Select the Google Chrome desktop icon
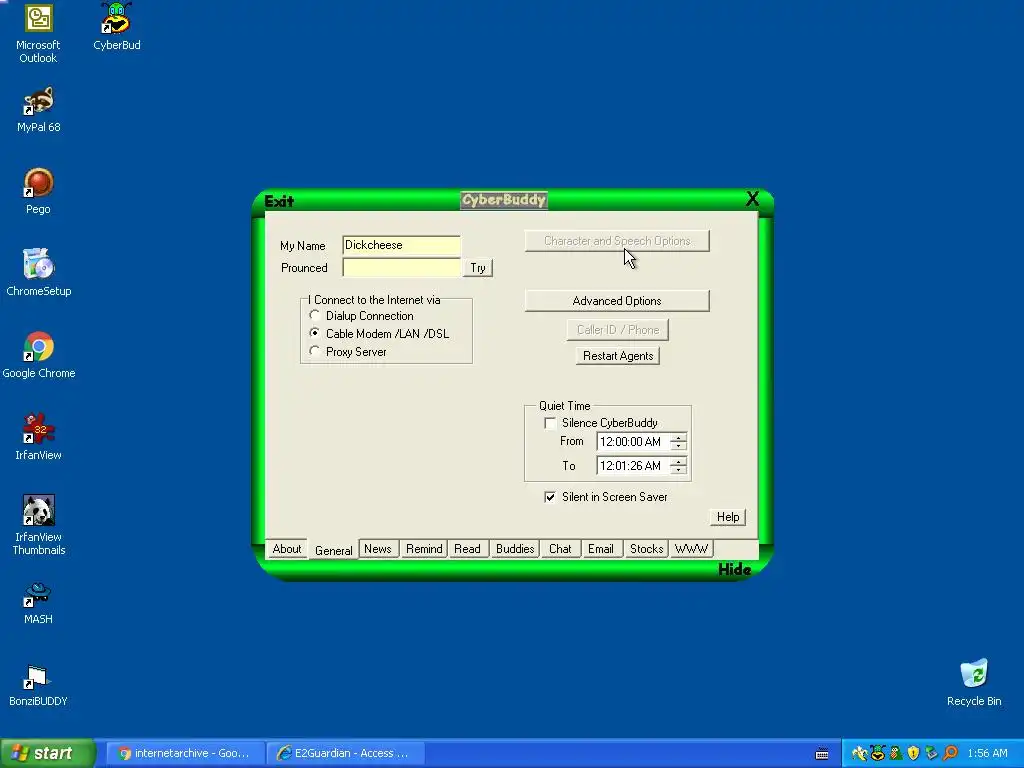 pyautogui.click(x=39, y=355)
